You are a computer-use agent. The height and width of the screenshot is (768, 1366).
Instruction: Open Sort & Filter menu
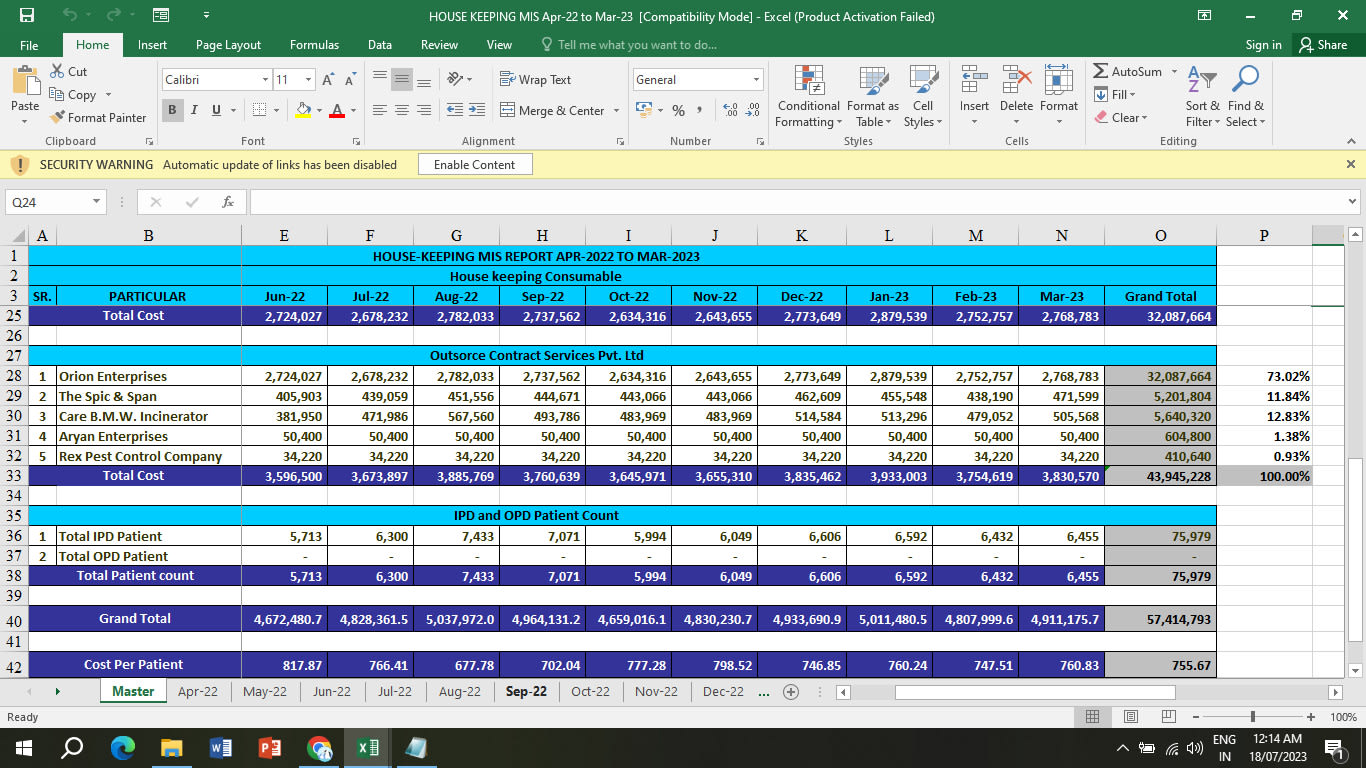[x=1203, y=96]
